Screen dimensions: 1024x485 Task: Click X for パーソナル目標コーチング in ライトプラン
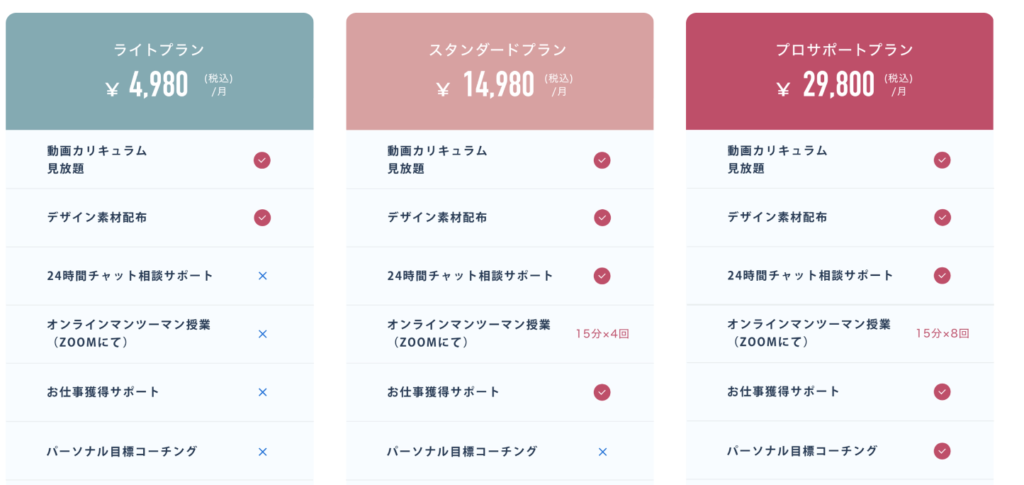(x=263, y=451)
